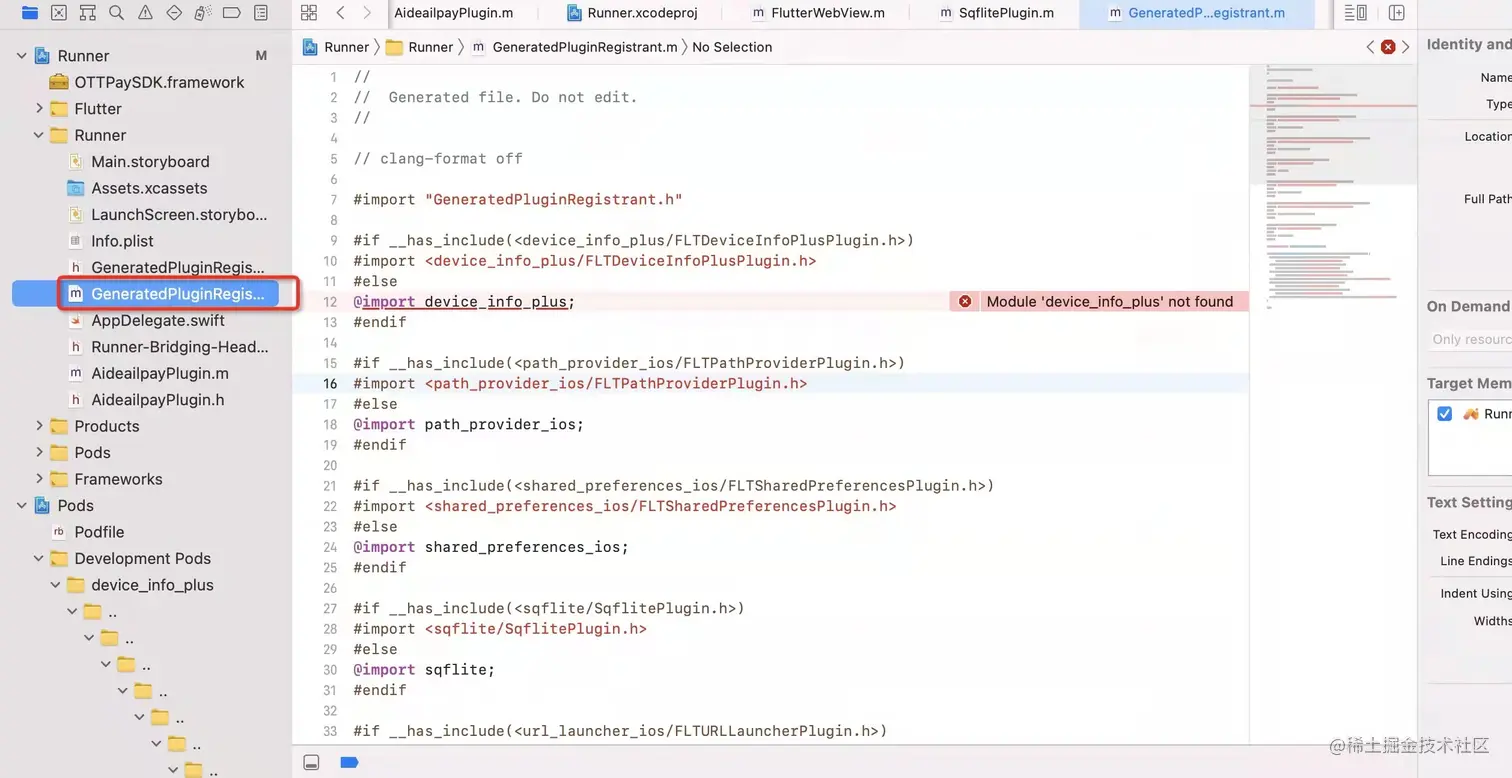The height and width of the screenshot is (778, 1512).
Task: Collapse the top-level Runner project
Action: point(22,56)
